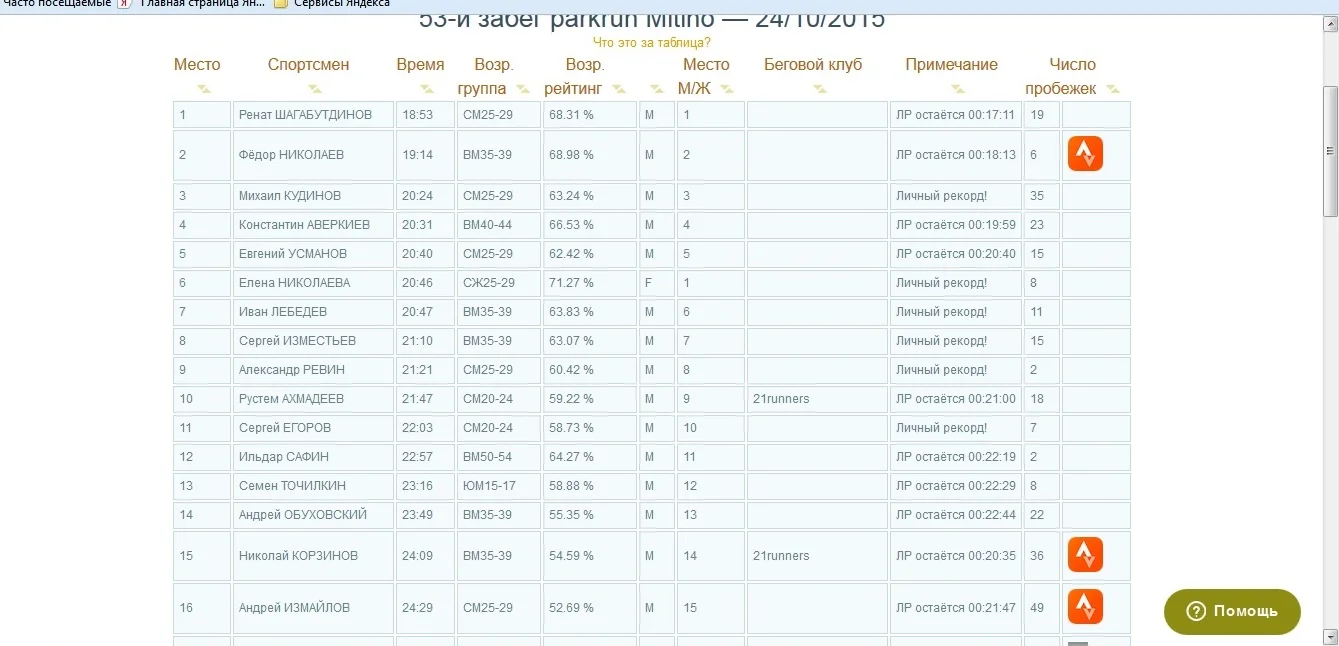Click the Спортсмен column header
This screenshot has width=1339, height=646.
309,64
